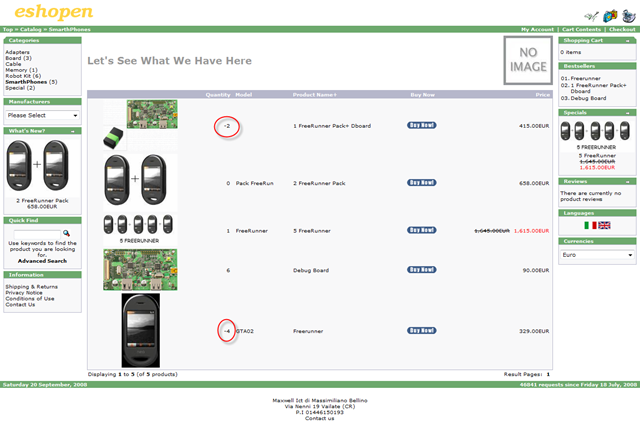
Task: Click the Specials box arrow icon
Action: (630, 113)
